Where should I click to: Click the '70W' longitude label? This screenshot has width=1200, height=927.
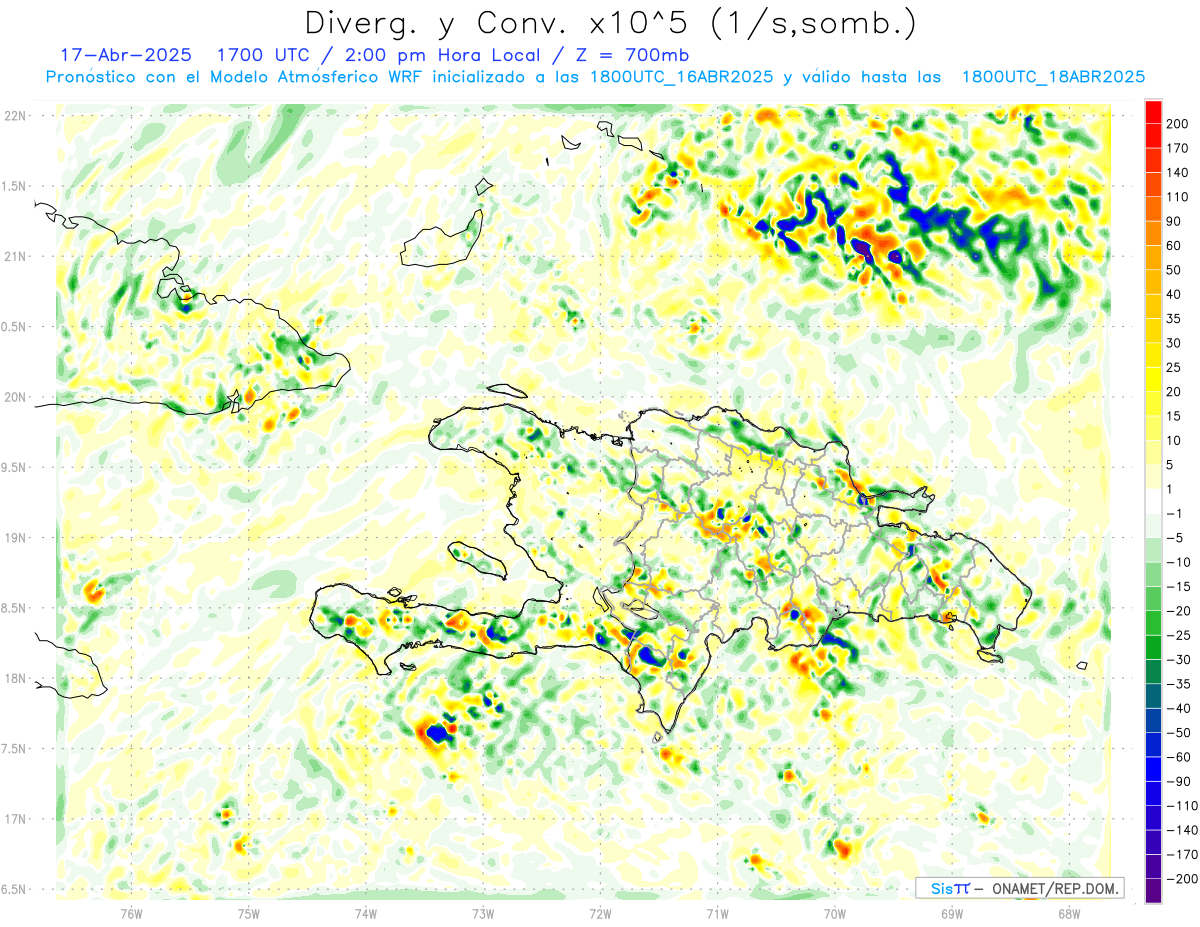click(835, 913)
